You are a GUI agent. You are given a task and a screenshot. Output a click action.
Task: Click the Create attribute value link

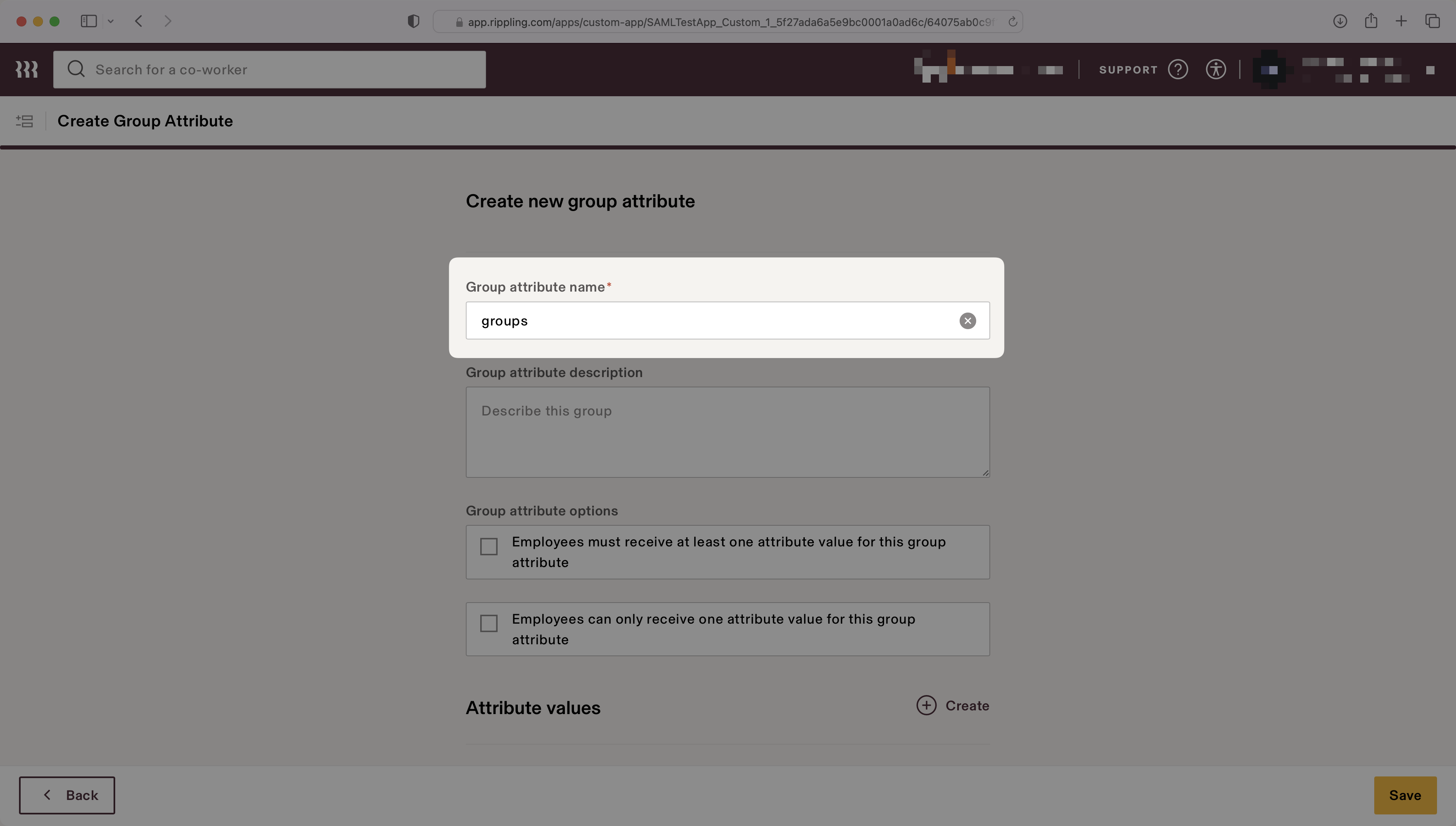point(967,706)
